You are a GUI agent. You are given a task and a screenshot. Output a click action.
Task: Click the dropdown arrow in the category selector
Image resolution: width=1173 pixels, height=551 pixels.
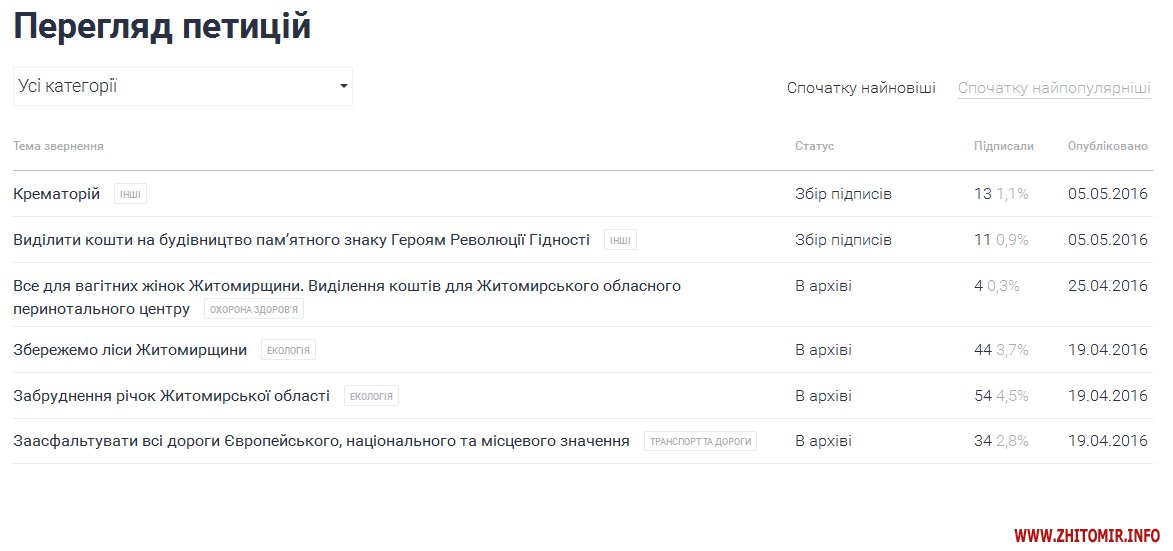(x=344, y=87)
